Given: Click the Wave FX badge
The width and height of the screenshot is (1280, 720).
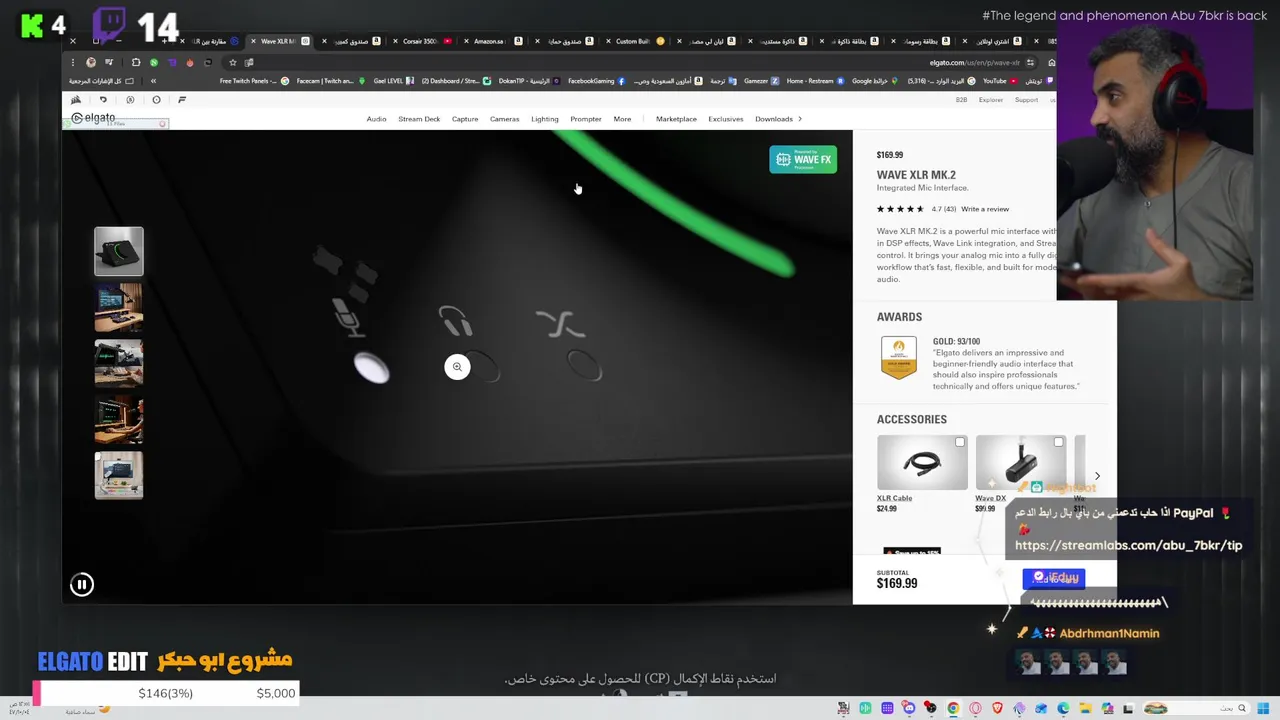Looking at the screenshot, I should 803,159.
